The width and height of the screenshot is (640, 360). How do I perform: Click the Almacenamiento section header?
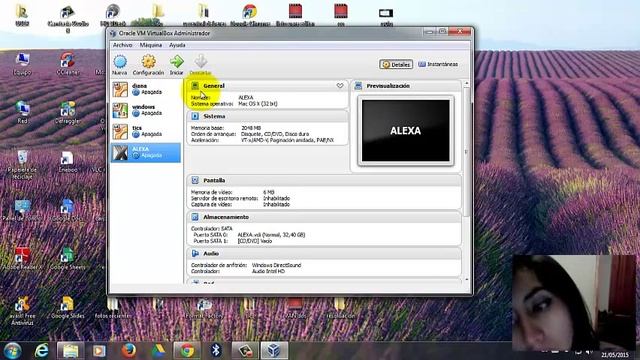(324, 217)
